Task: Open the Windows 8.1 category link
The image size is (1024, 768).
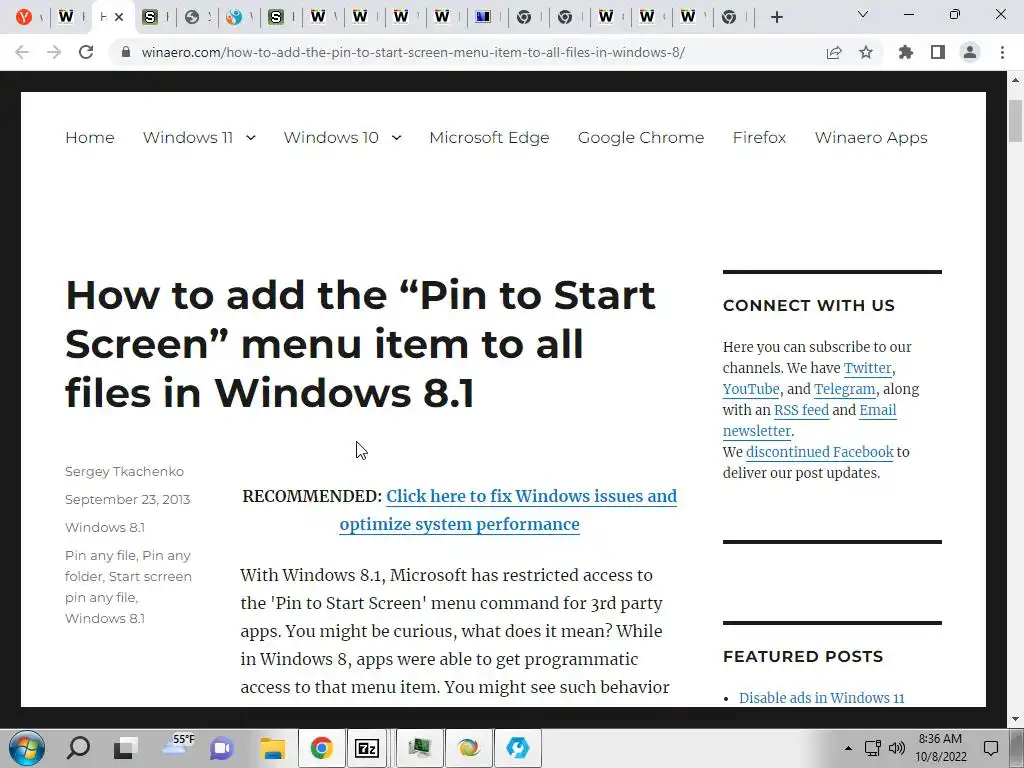Action: click(x=104, y=528)
